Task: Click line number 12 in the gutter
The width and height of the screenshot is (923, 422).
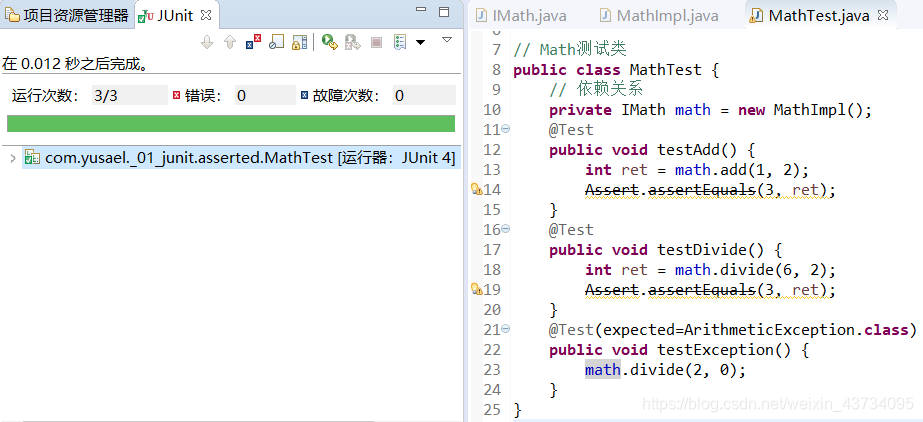Action: pos(492,150)
